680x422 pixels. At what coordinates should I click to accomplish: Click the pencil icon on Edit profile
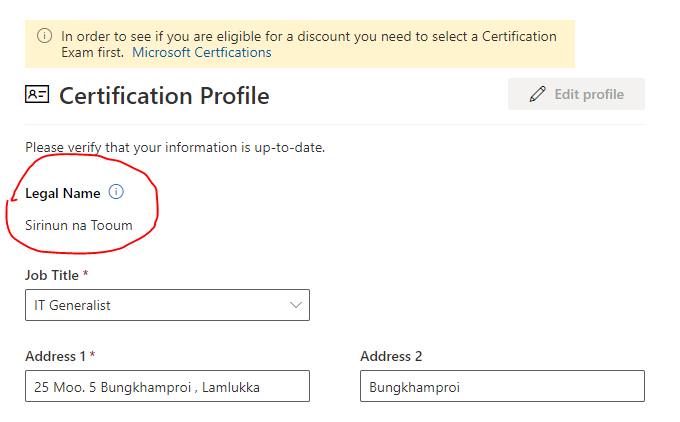click(538, 94)
